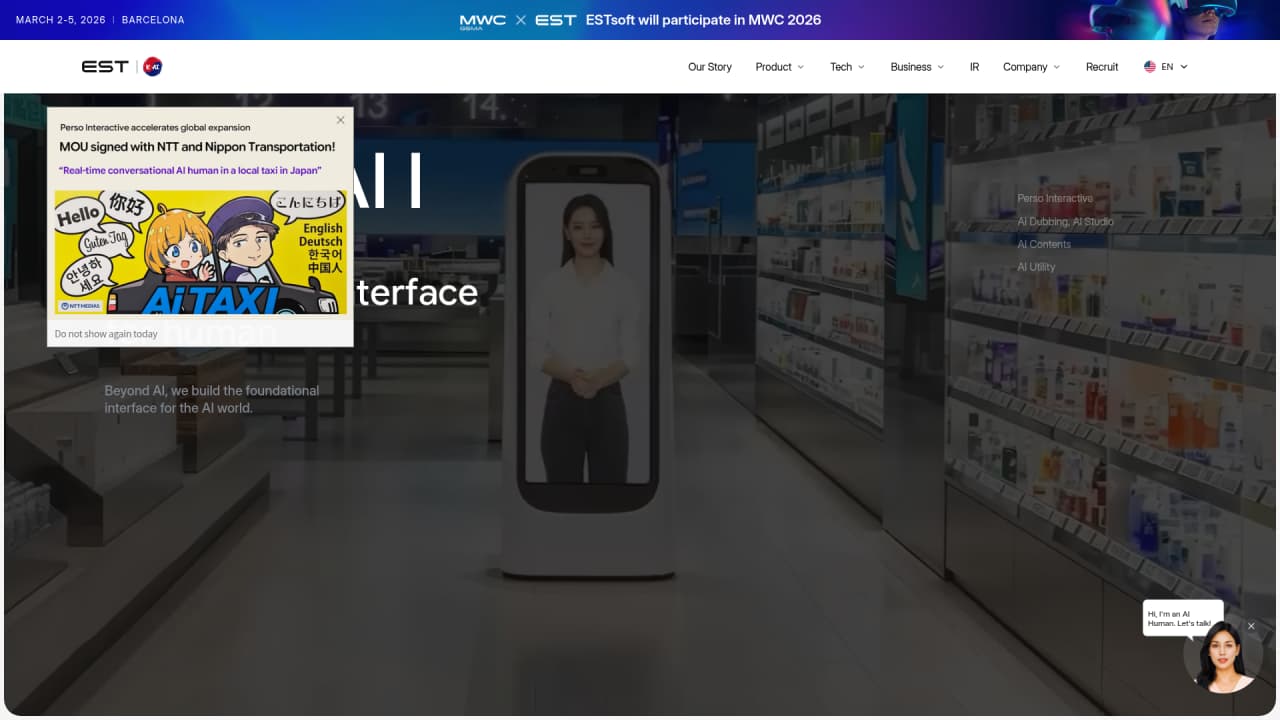Viewport: 1280px width, 720px height.
Task: Select AI Contents in the side list
Action: point(1044,244)
